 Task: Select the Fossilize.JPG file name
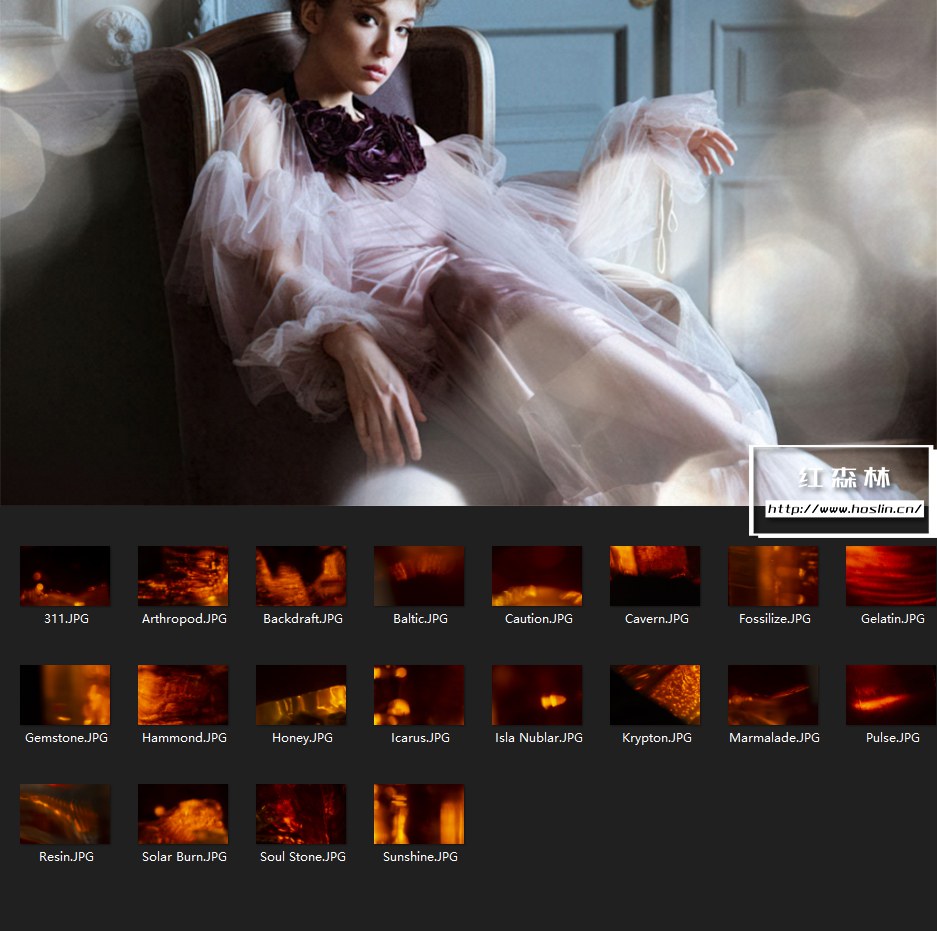[774, 618]
